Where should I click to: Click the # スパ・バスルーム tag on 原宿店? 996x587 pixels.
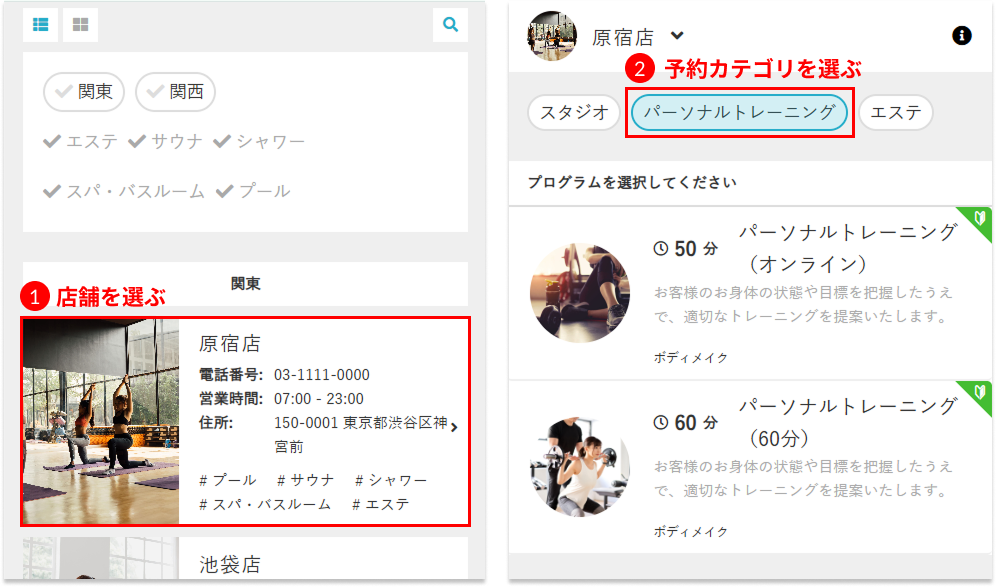(265, 504)
